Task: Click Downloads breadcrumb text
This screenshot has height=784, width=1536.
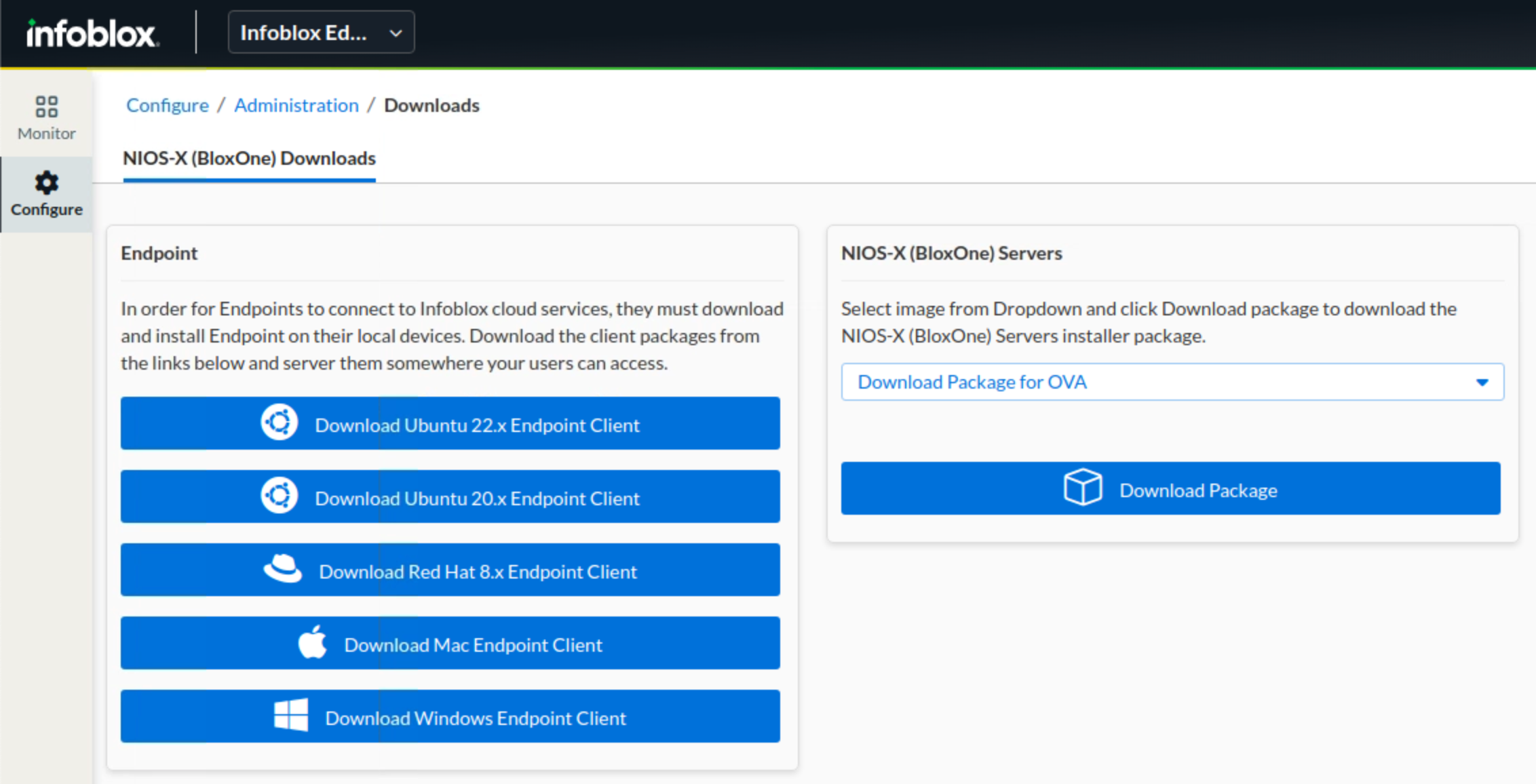Action: [431, 105]
